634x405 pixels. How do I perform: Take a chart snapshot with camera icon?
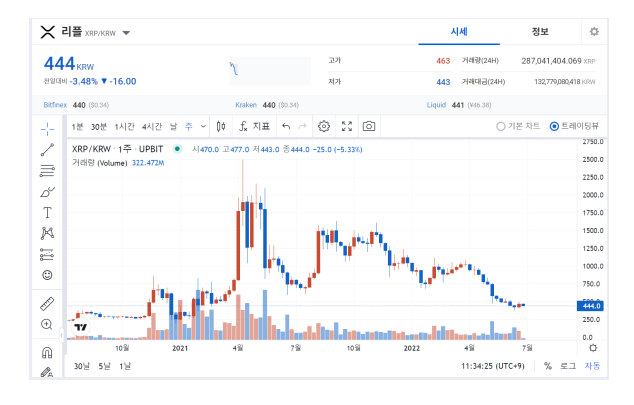point(369,127)
